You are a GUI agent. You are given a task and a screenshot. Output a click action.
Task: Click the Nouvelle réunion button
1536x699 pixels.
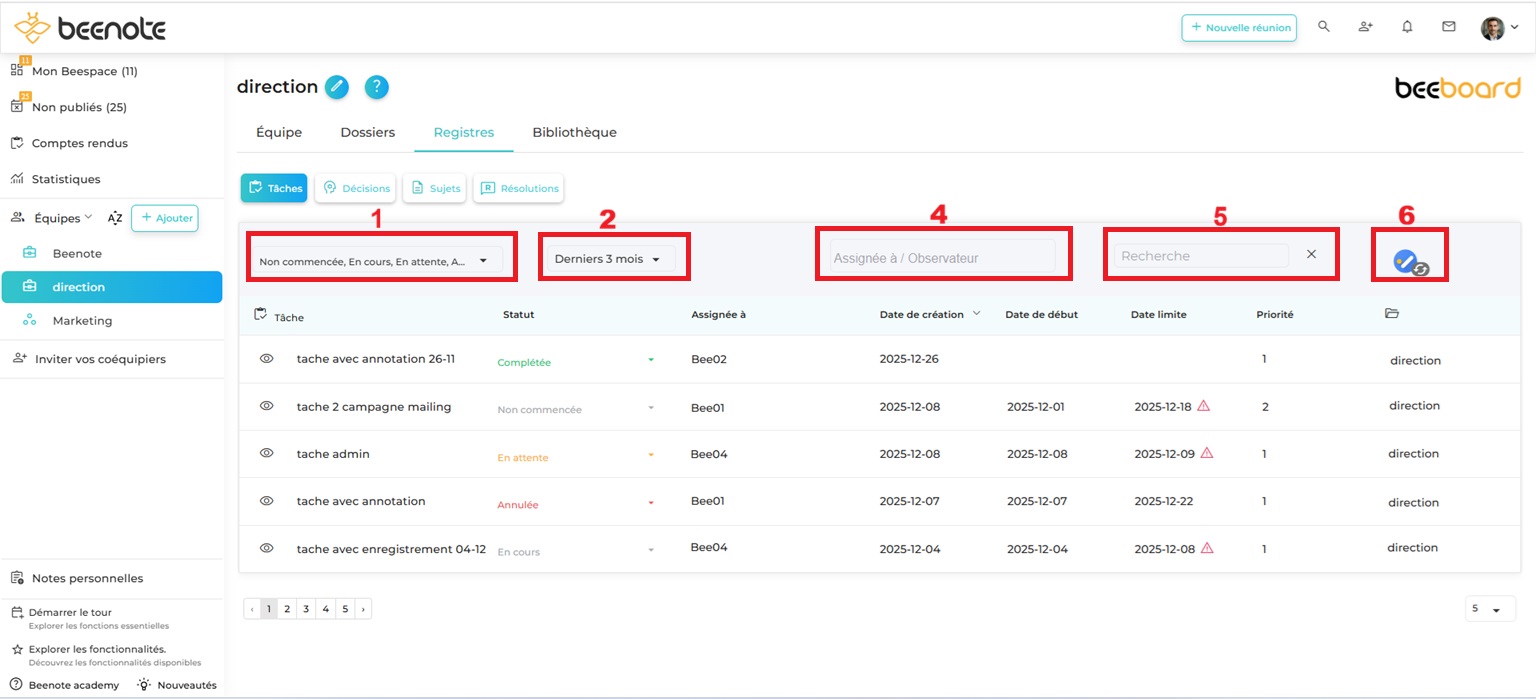coord(1239,28)
